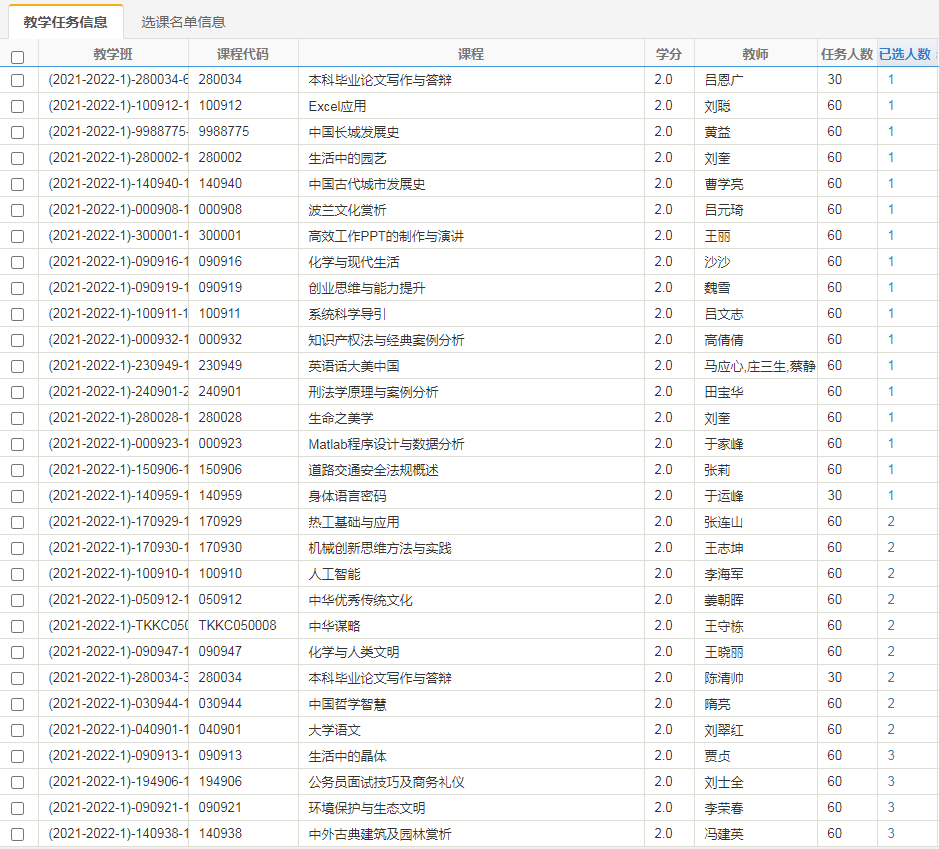Viewport: 939px width, 849px height.
Task: Open enrolled count link for 热工基础与应用
Action: [891, 522]
